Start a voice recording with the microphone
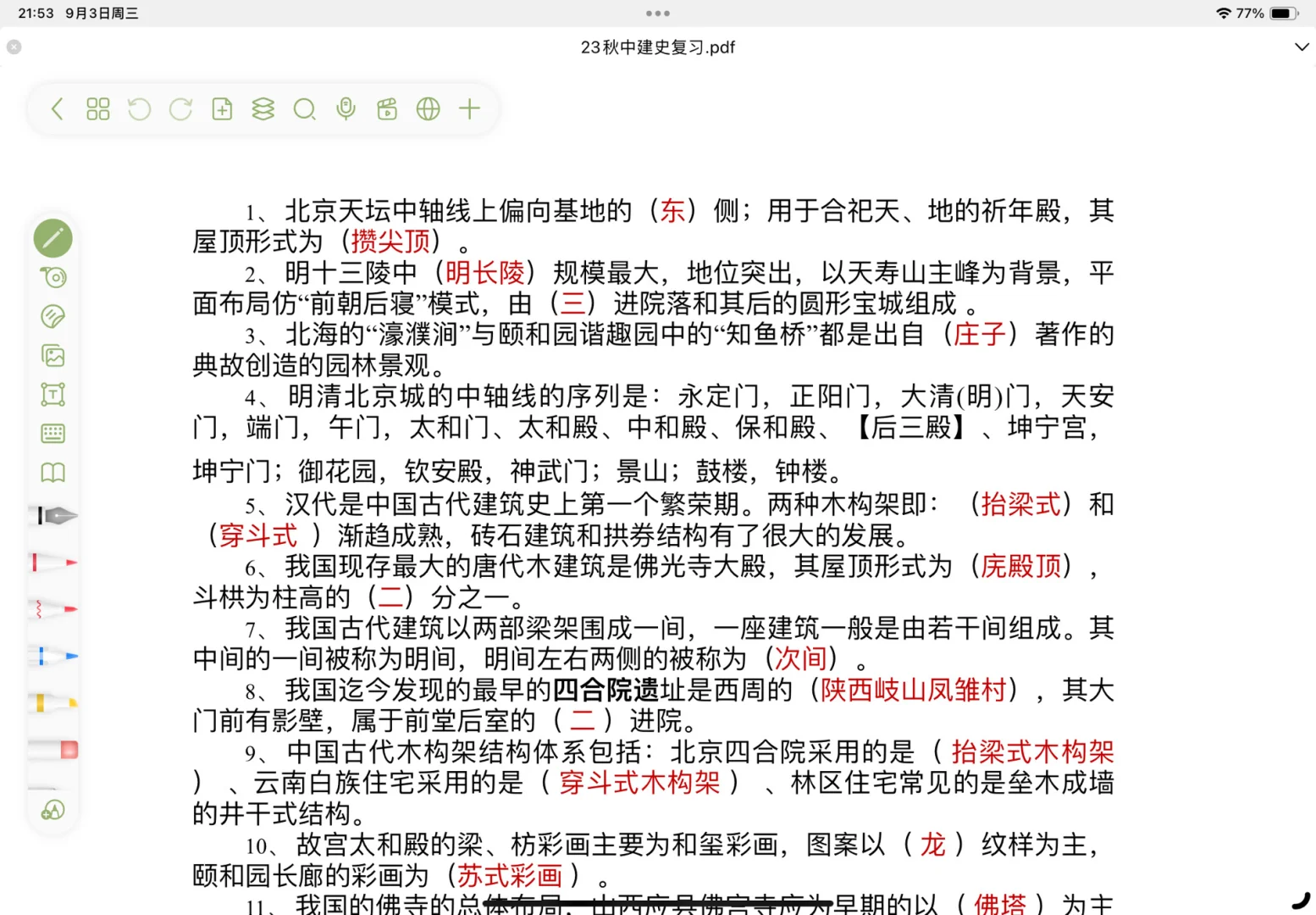 coord(345,109)
